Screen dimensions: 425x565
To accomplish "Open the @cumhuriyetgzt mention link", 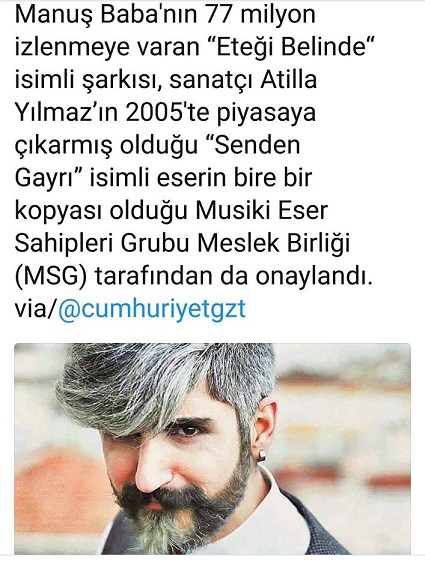I will 152,309.
